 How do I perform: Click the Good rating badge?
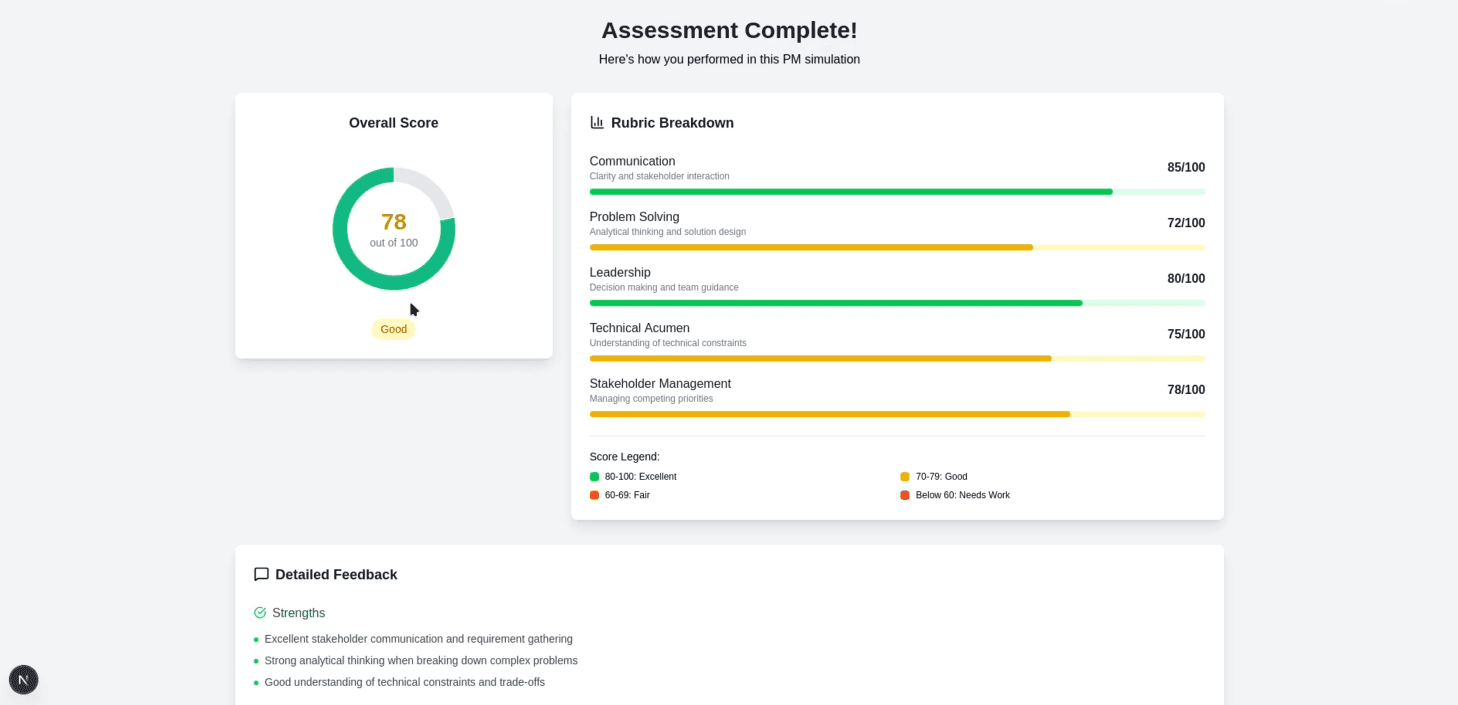click(x=393, y=328)
